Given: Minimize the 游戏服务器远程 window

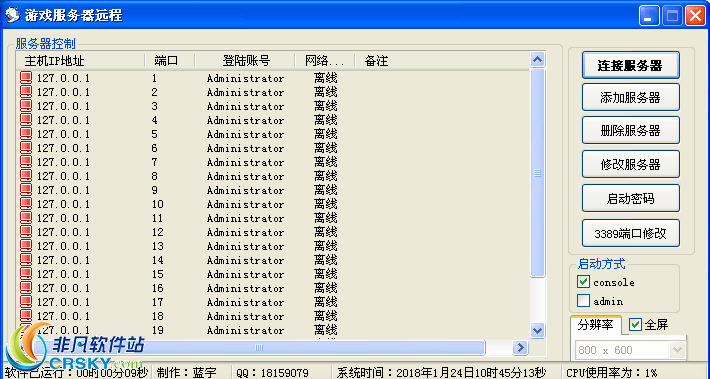Looking at the screenshot, I should [x=649, y=16].
